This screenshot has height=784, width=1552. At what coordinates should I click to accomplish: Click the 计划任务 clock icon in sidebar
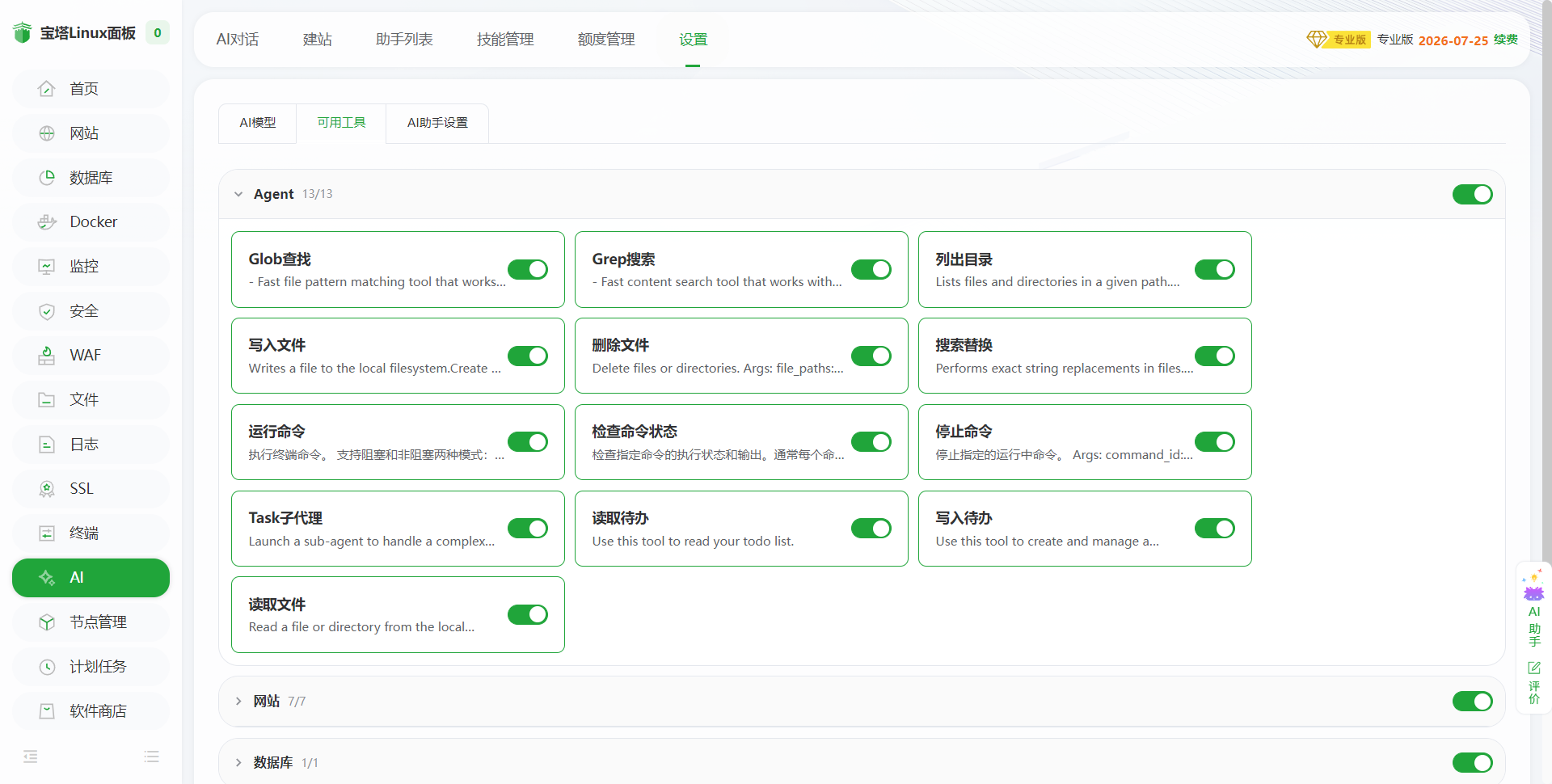(x=47, y=667)
